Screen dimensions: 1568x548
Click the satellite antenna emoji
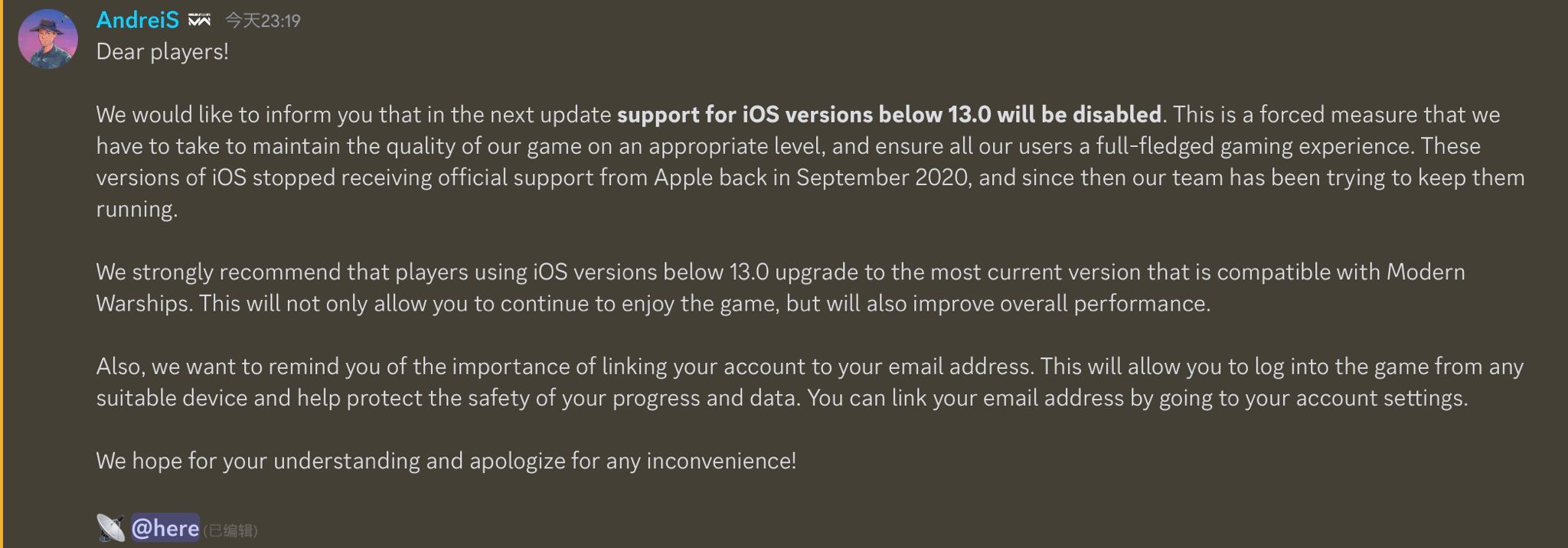click(x=111, y=528)
